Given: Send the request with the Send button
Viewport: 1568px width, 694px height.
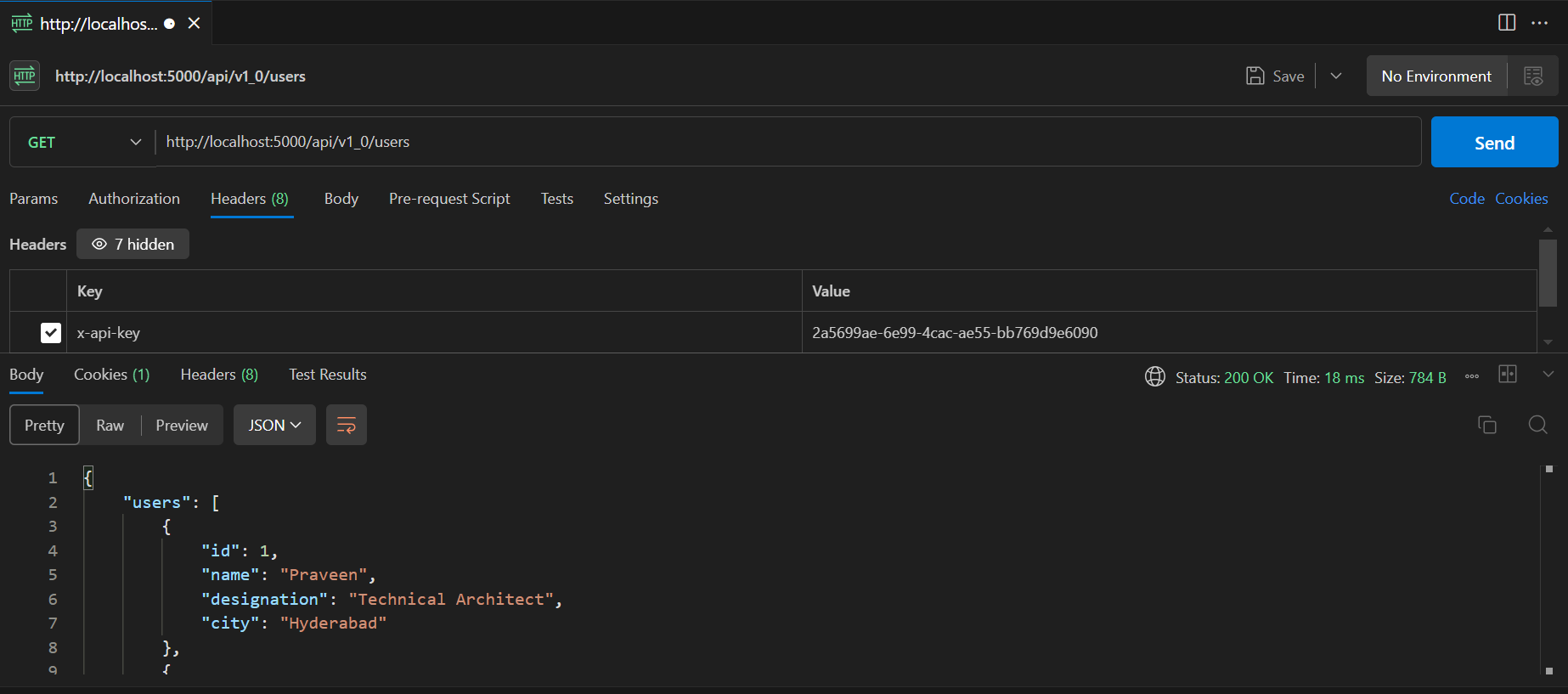Looking at the screenshot, I should [x=1494, y=142].
